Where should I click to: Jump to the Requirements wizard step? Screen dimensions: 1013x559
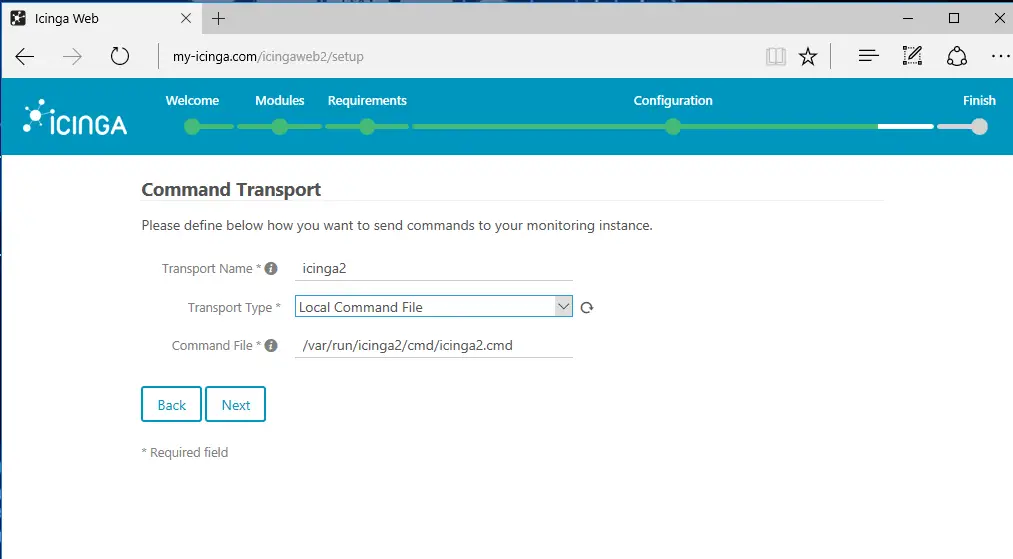tap(367, 101)
